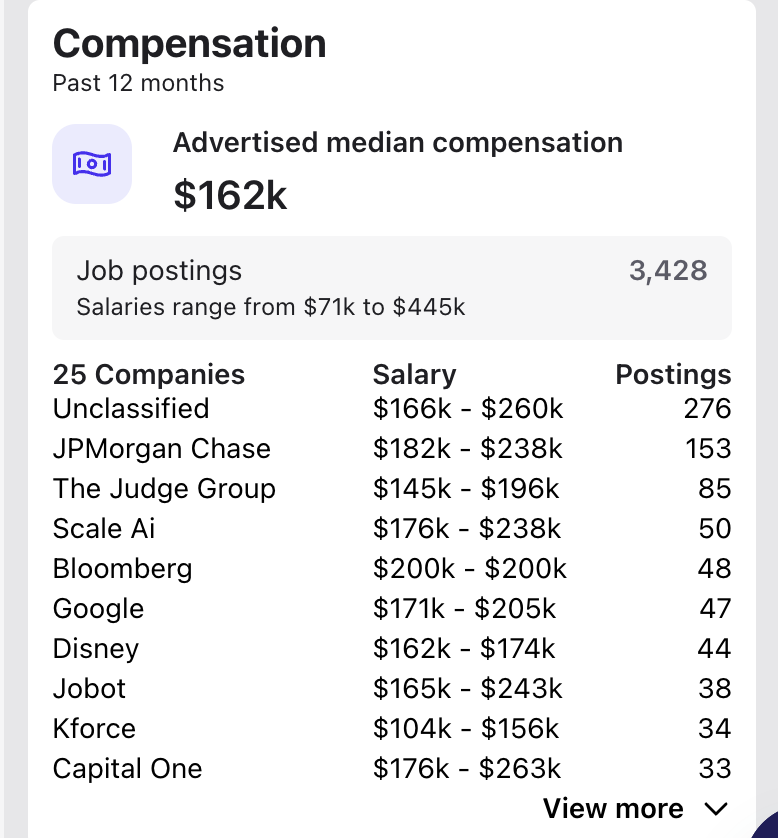Click the Job postings summary box label
The width and height of the screenshot is (778, 838).
(x=159, y=271)
